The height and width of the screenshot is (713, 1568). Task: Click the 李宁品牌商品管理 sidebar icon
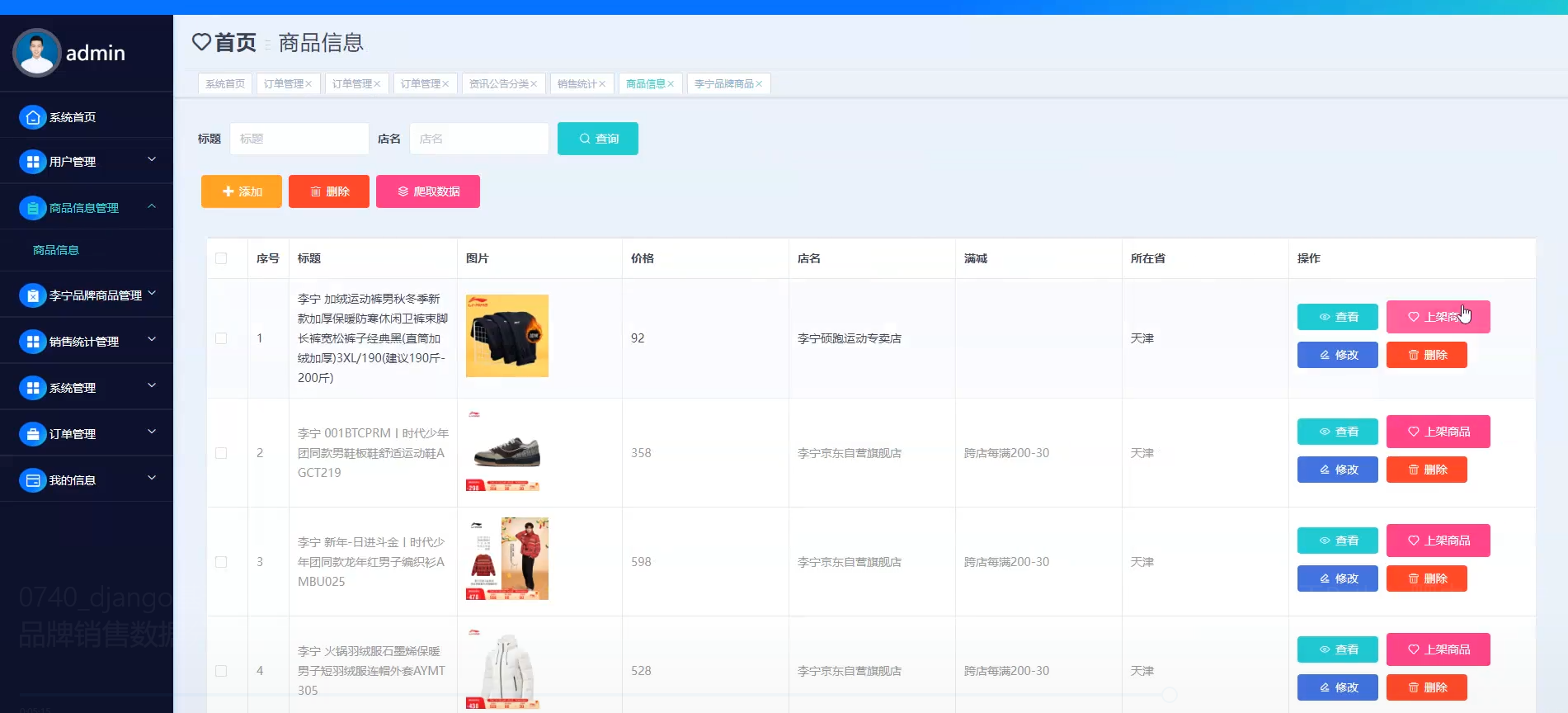point(32,295)
